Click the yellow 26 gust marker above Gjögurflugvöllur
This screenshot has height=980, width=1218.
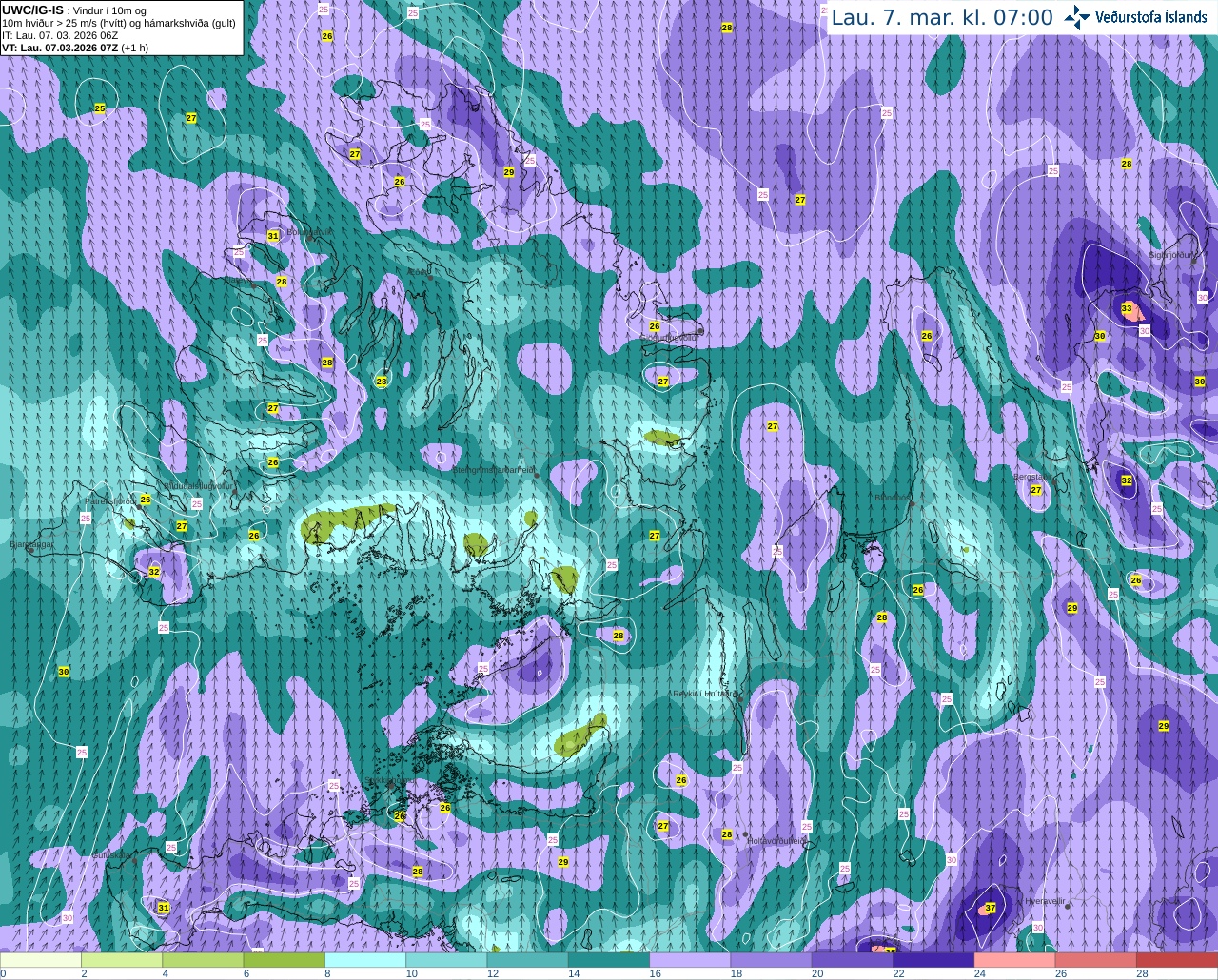point(655,326)
